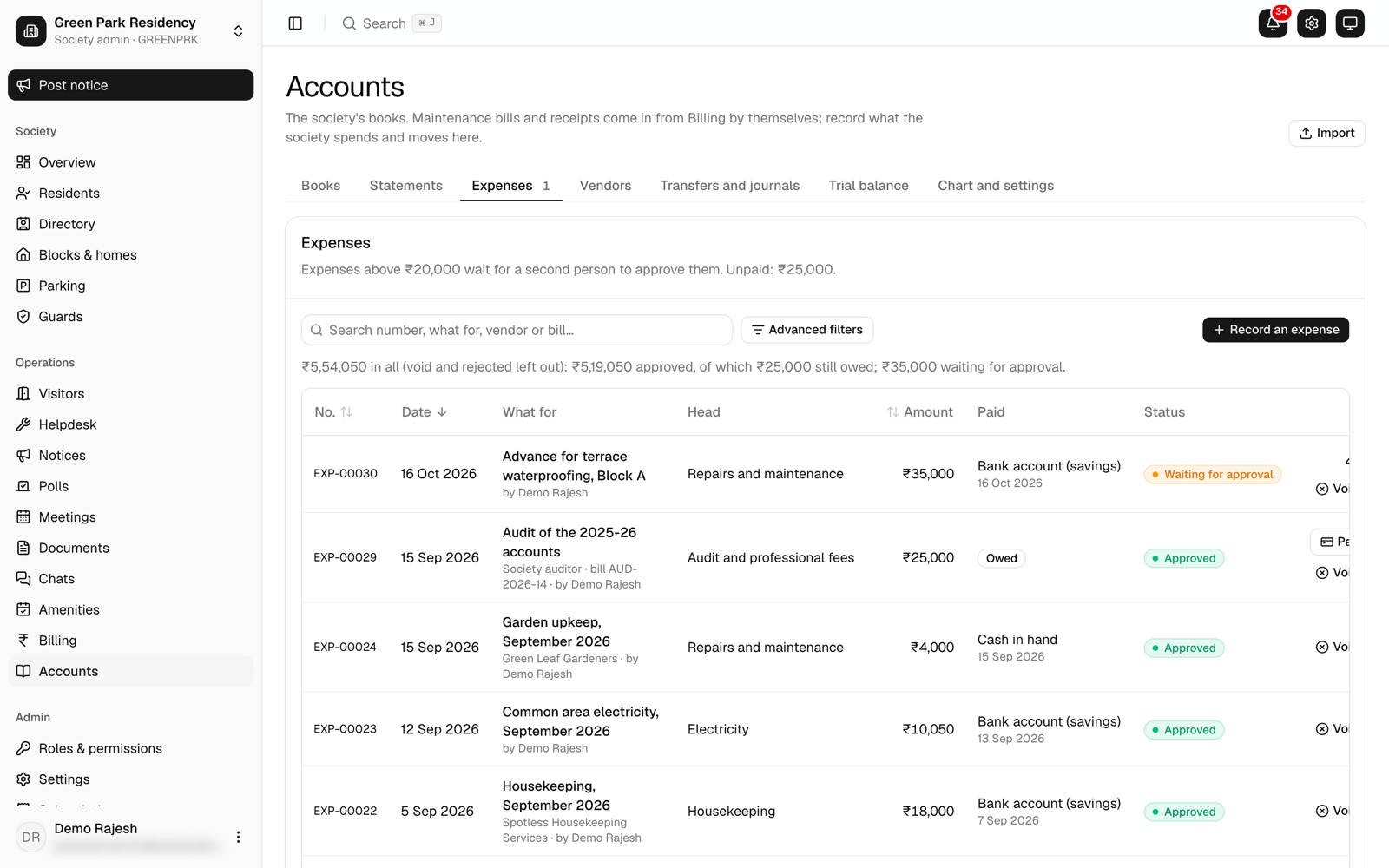Open Transfers and journals tab
The width and height of the screenshot is (1389, 868).
729,186
